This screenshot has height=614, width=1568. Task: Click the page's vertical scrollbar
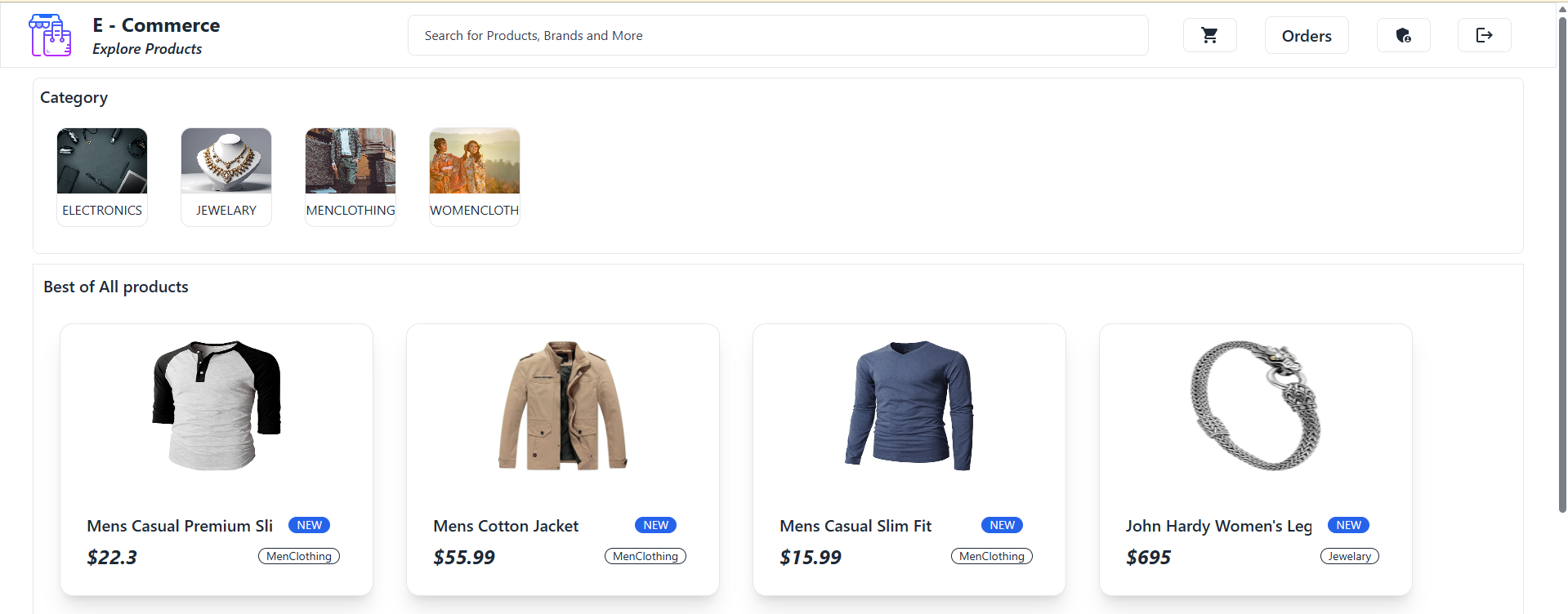[1562, 261]
